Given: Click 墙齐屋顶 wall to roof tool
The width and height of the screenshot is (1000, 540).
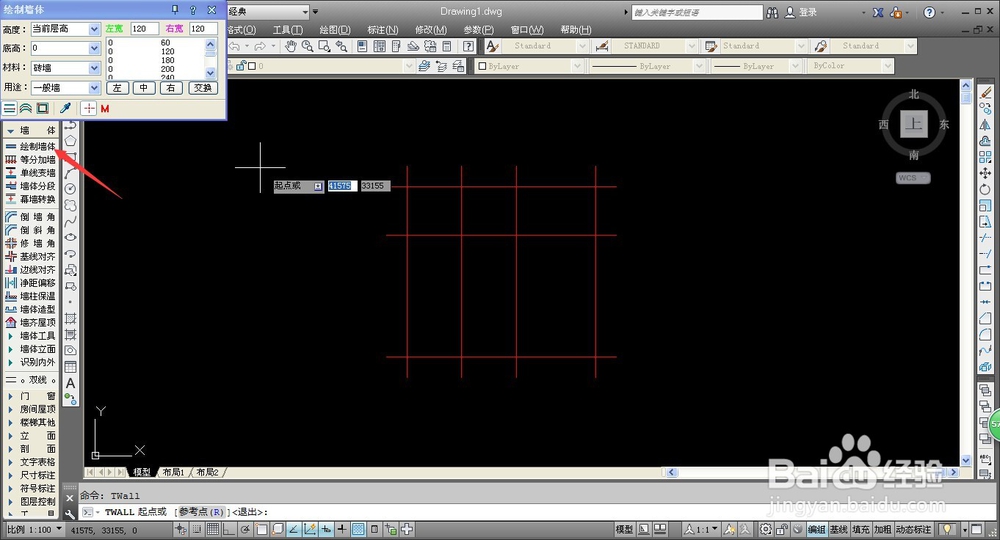Looking at the screenshot, I should pyautogui.click(x=31, y=323).
